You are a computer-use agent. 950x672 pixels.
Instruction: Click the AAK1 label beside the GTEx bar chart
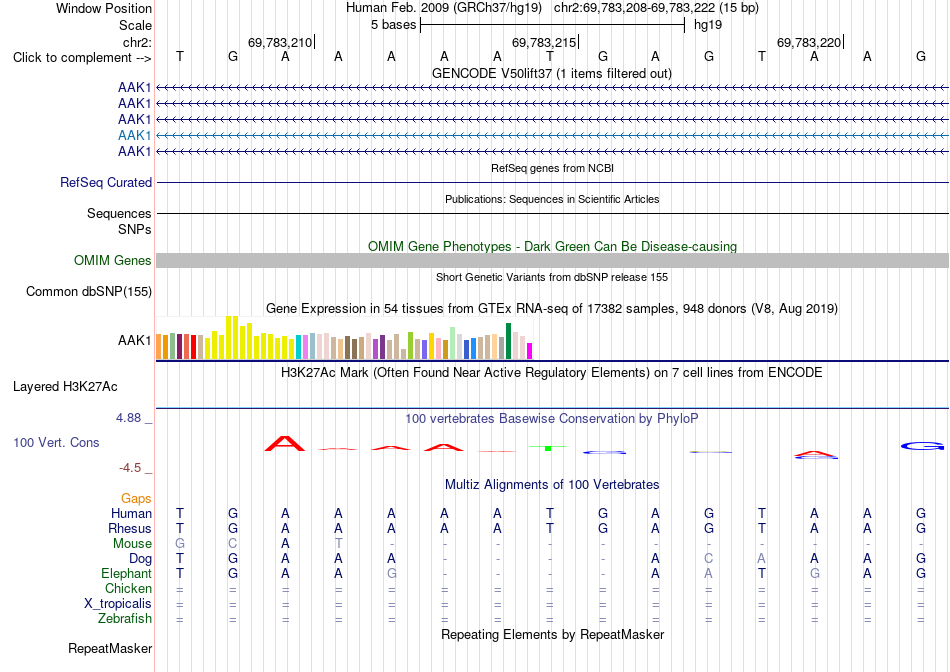135,341
